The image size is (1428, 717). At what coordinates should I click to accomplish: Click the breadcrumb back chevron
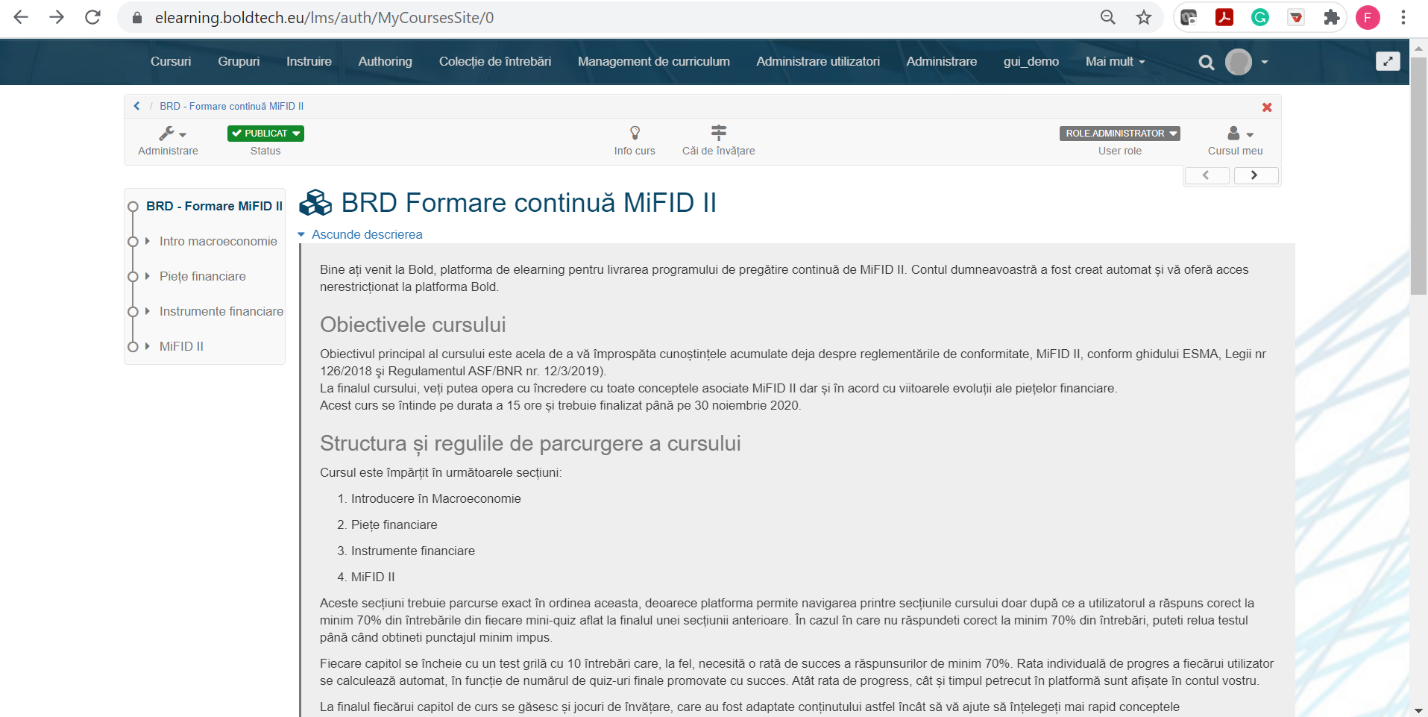[137, 106]
